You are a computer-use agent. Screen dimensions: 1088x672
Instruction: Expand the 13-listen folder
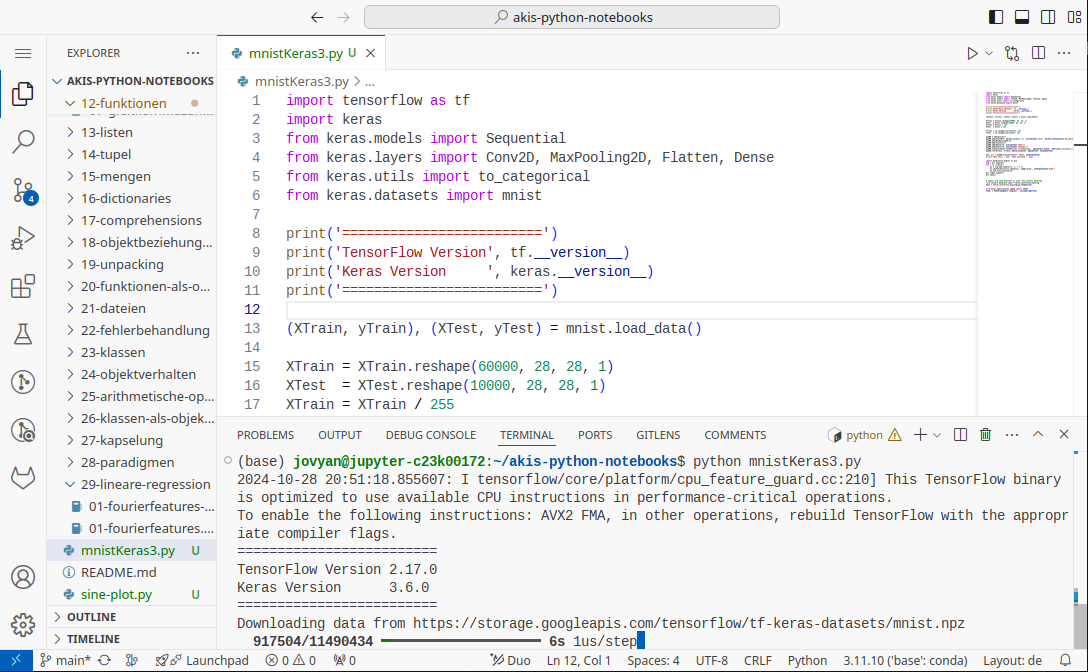(x=106, y=132)
